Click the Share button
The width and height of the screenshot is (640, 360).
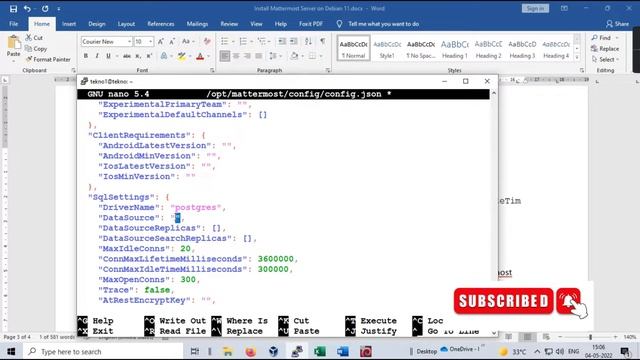(618, 24)
